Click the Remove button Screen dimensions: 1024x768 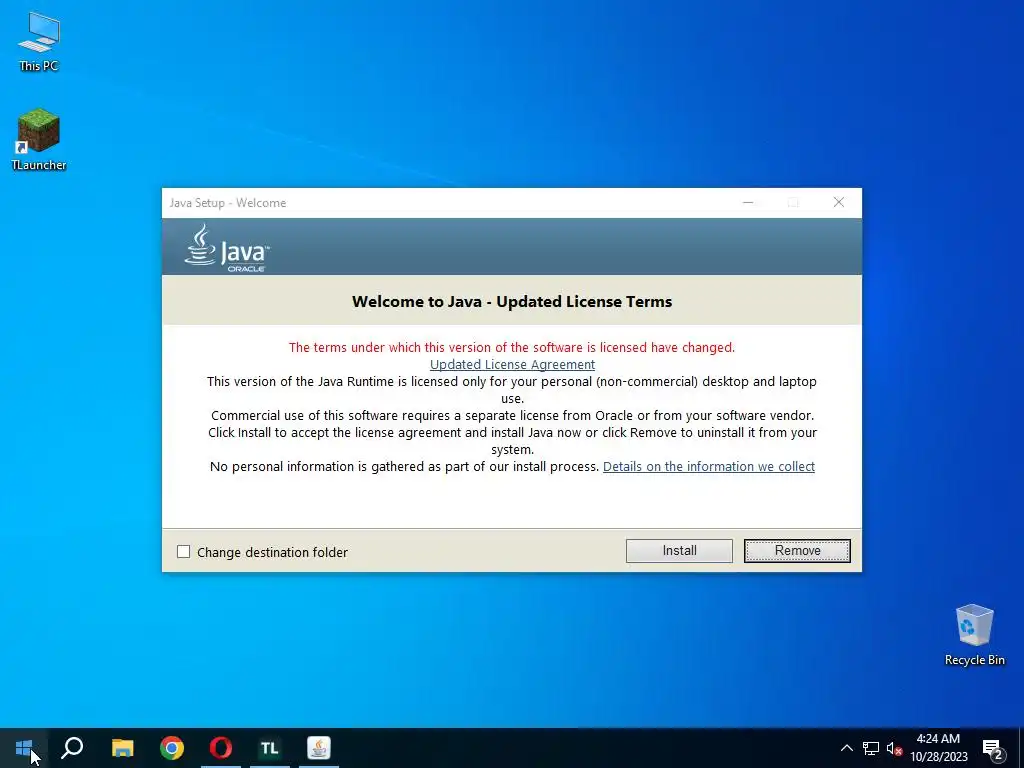[797, 551]
